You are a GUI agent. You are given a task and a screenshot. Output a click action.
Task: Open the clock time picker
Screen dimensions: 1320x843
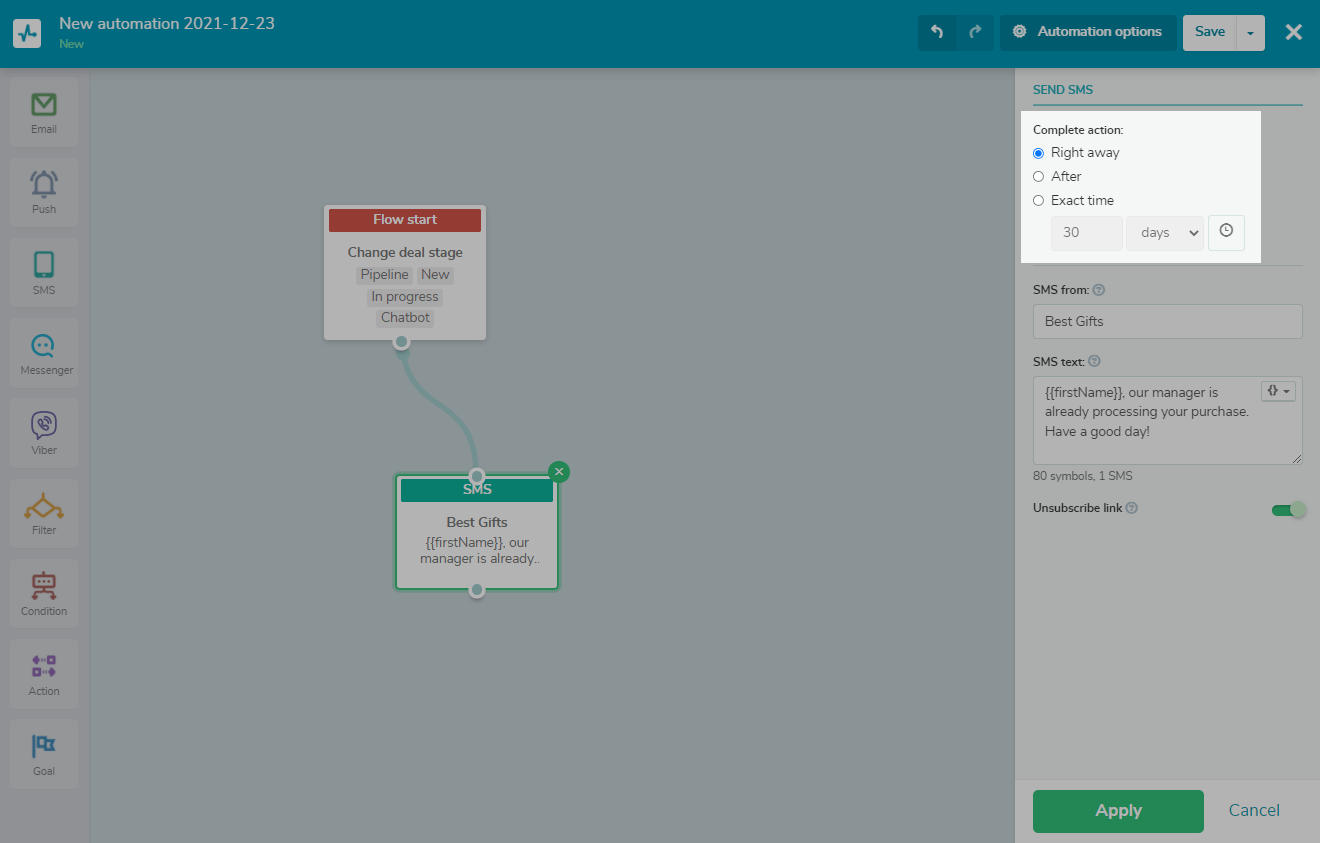(1226, 232)
